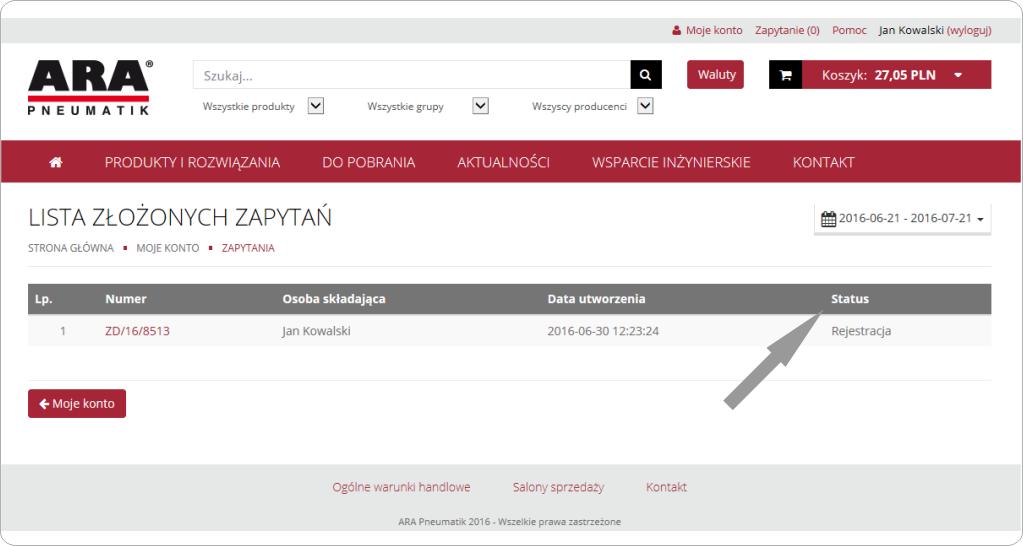Viewport: 1023px width, 546px height.
Task: Click the Waluty button
Action: 716,74
